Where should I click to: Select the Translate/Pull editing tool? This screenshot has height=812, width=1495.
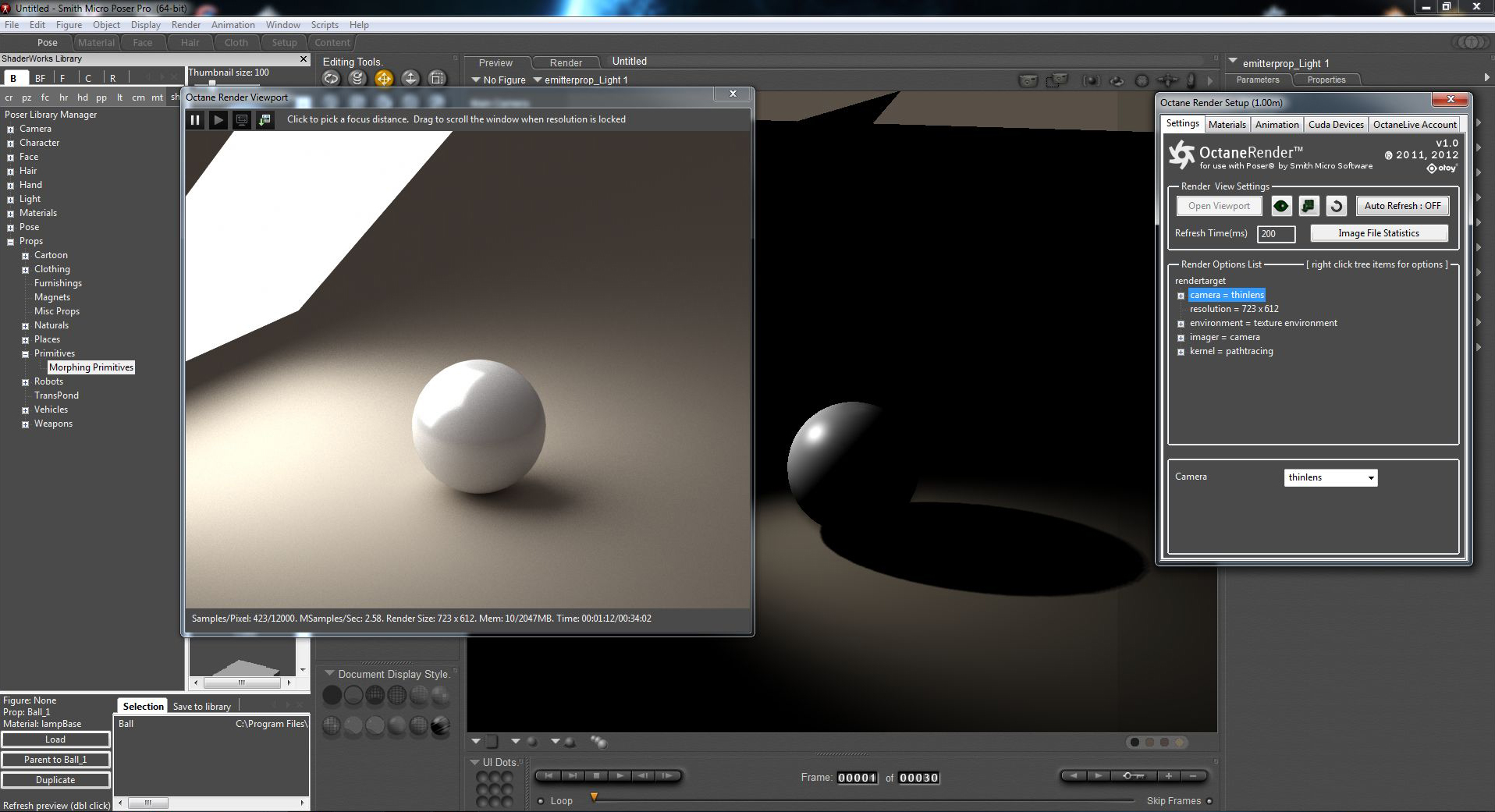[x=384, y=78]
